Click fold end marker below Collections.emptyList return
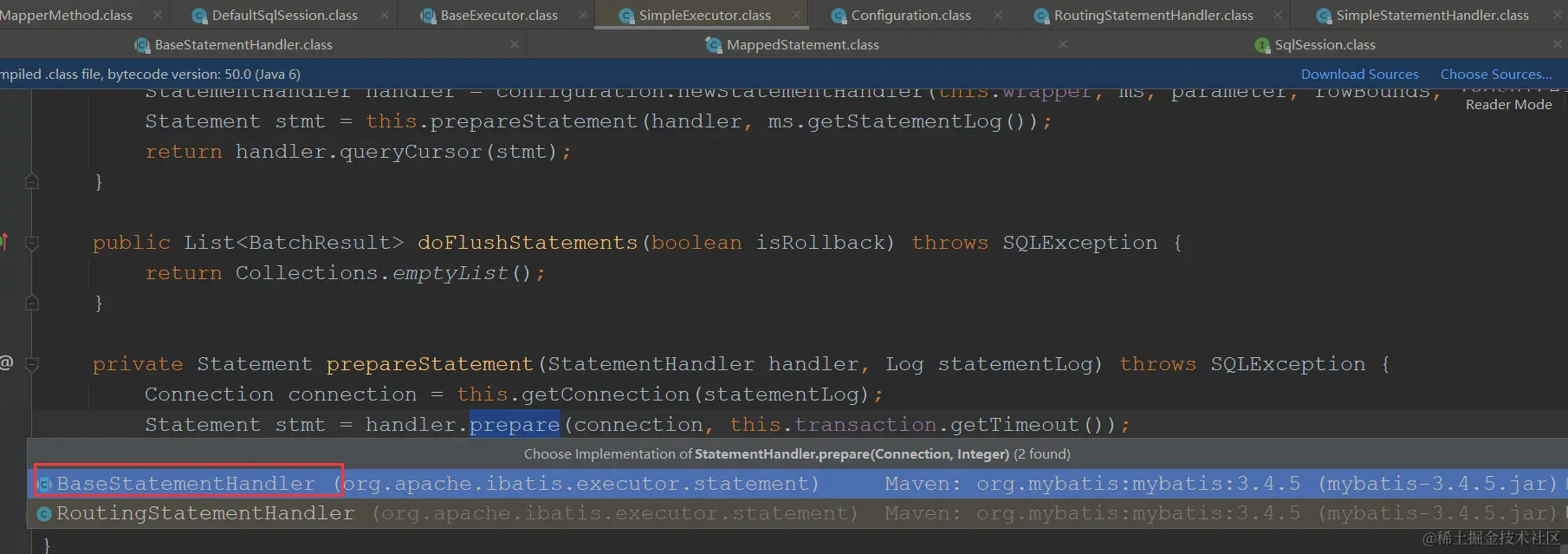Screen dimensions: 1568x554 (x=32, y=303)
